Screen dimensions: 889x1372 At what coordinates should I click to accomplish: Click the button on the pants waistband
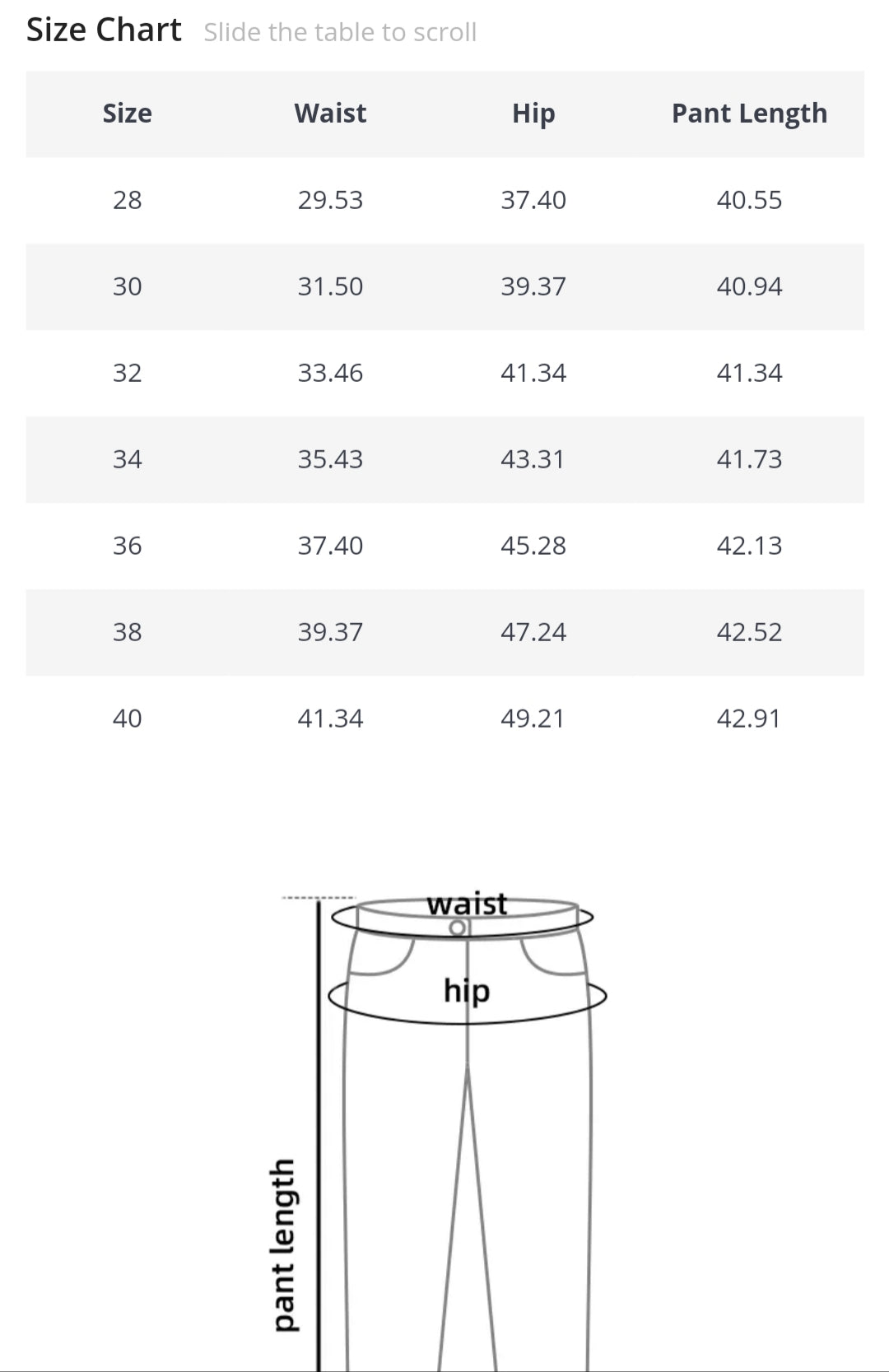(458, 928)
